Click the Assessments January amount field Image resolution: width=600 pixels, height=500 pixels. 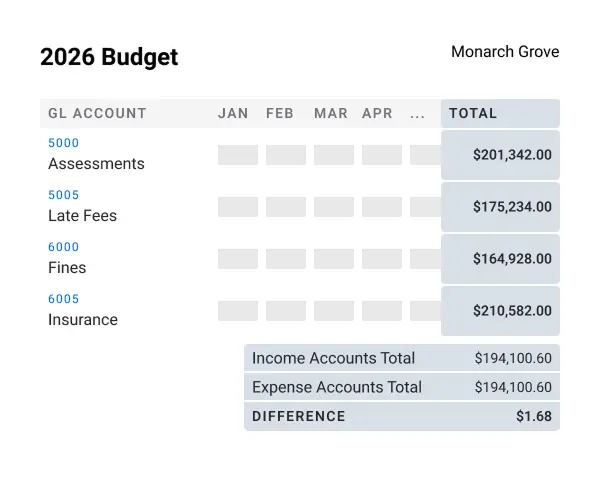point(238,155)
